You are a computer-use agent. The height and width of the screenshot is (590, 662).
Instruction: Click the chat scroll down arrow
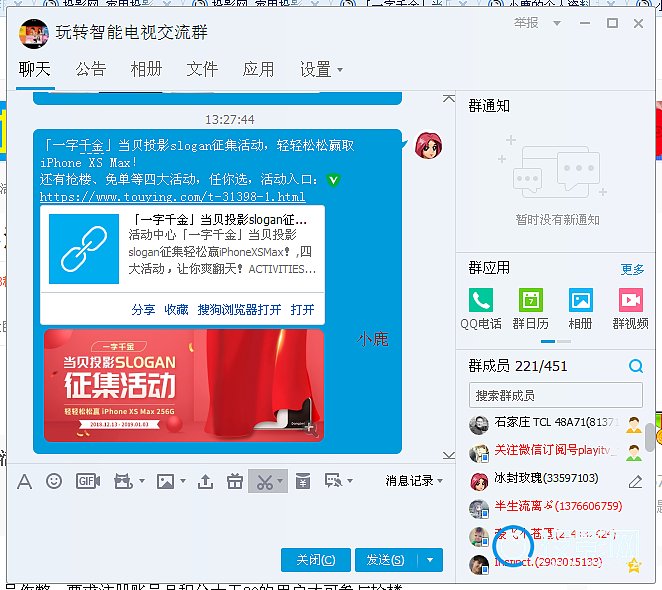coord(449,455)
